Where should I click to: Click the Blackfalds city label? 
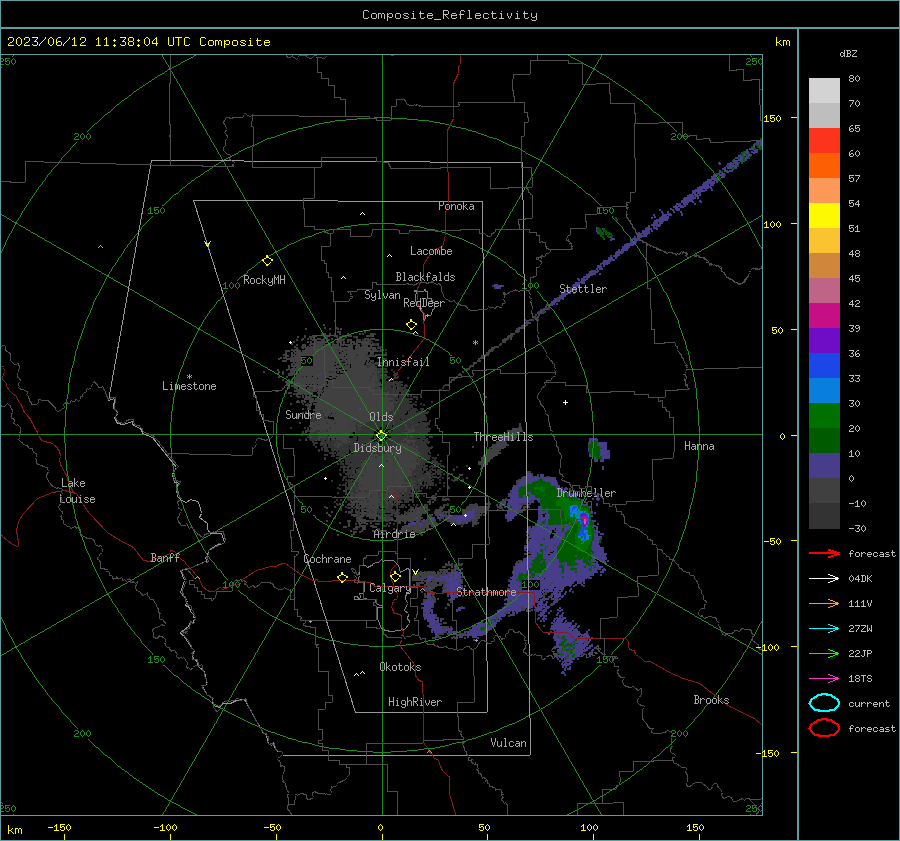tap(425, 277)
